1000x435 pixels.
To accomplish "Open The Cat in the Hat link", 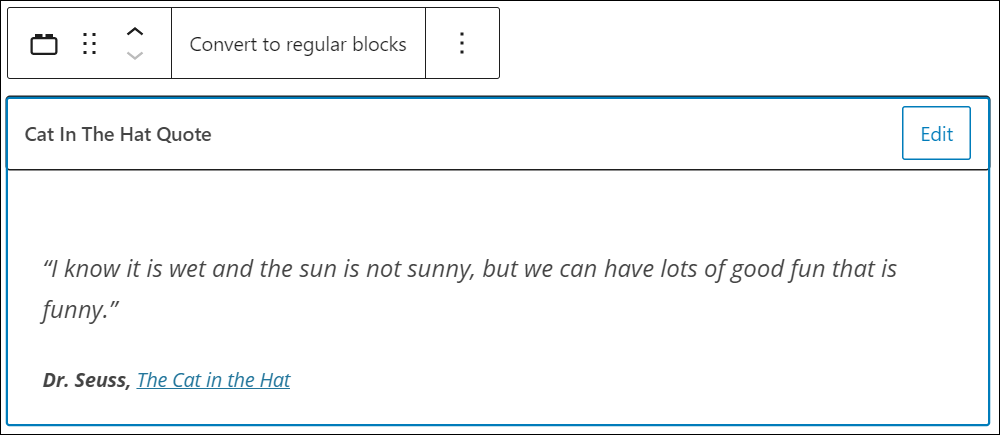I will [214, 380].
